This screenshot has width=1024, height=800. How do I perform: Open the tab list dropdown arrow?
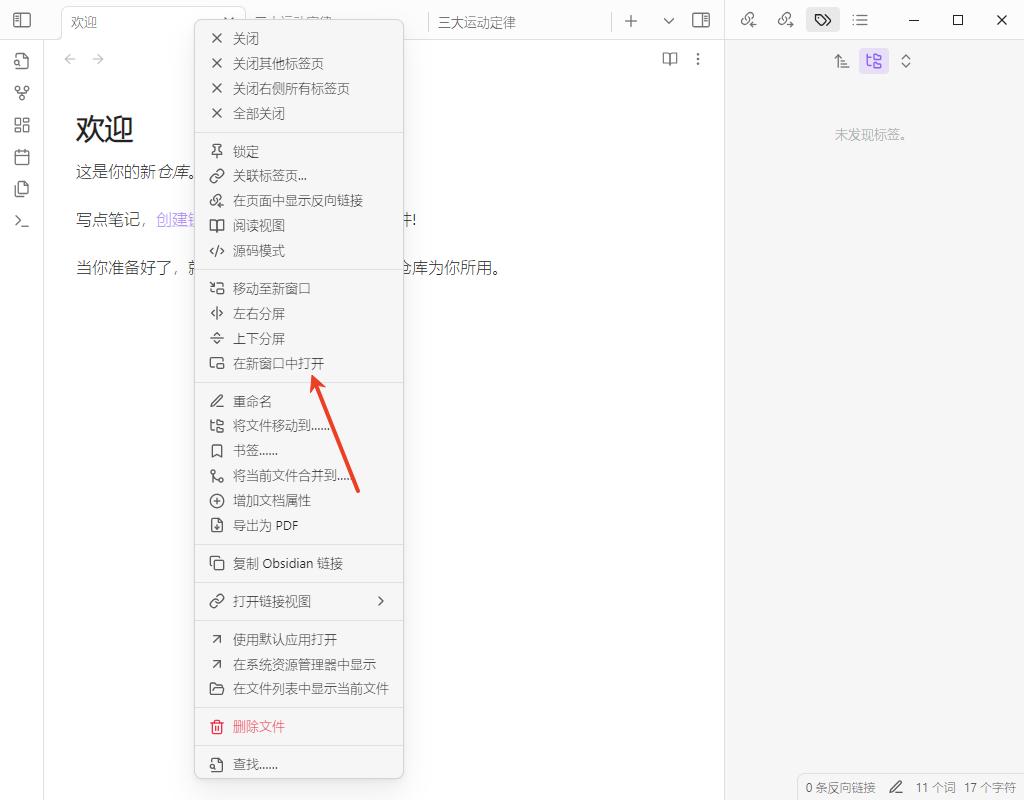pos(668,20)
